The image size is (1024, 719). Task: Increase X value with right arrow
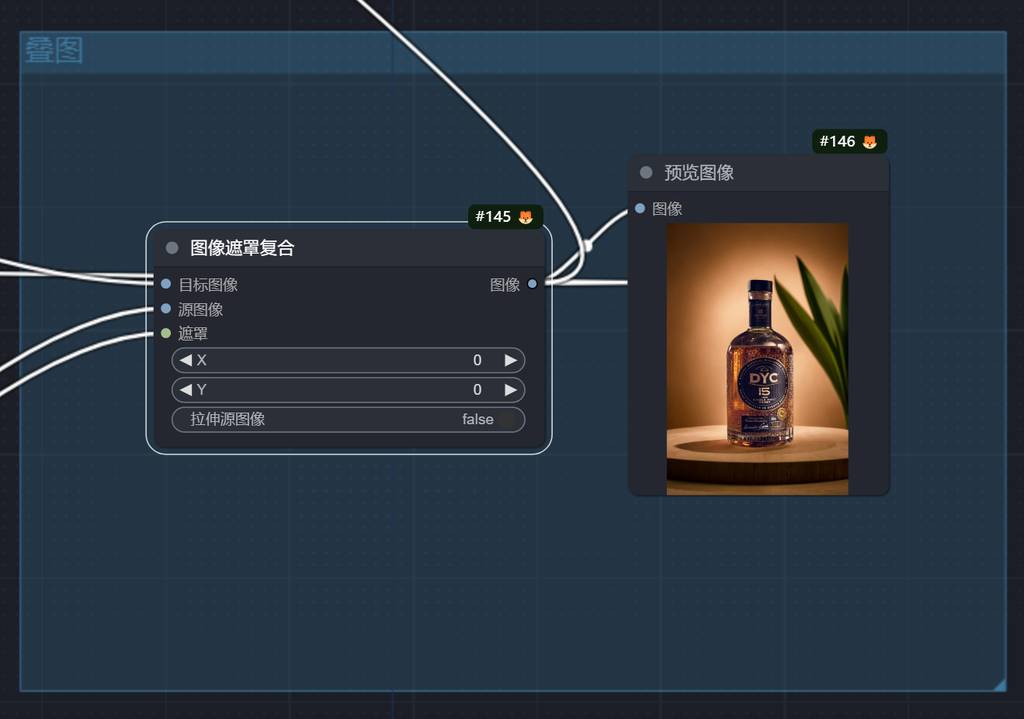pos(510,360)
